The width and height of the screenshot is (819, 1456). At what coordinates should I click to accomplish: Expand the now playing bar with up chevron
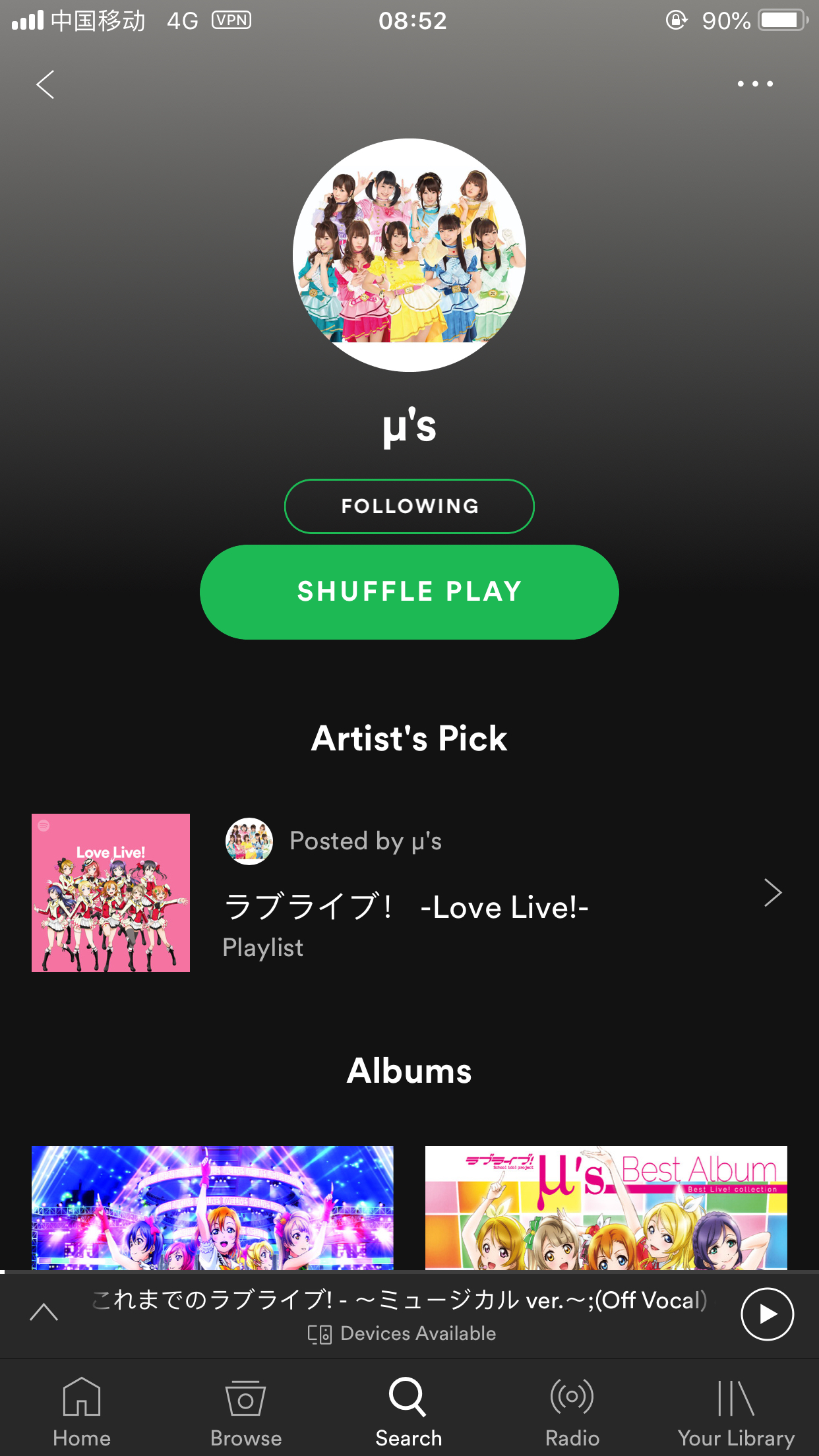point(44,1312)
